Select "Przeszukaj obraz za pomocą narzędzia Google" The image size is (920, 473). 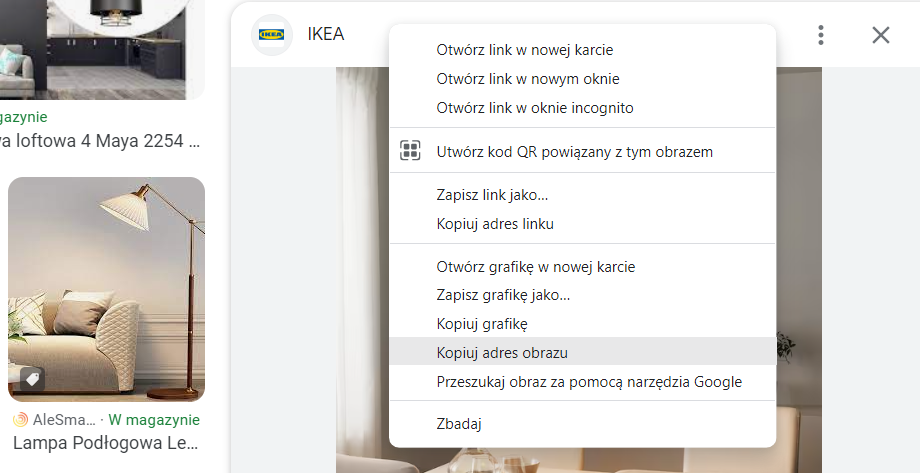pyautogui.click(x=589, y=381)
